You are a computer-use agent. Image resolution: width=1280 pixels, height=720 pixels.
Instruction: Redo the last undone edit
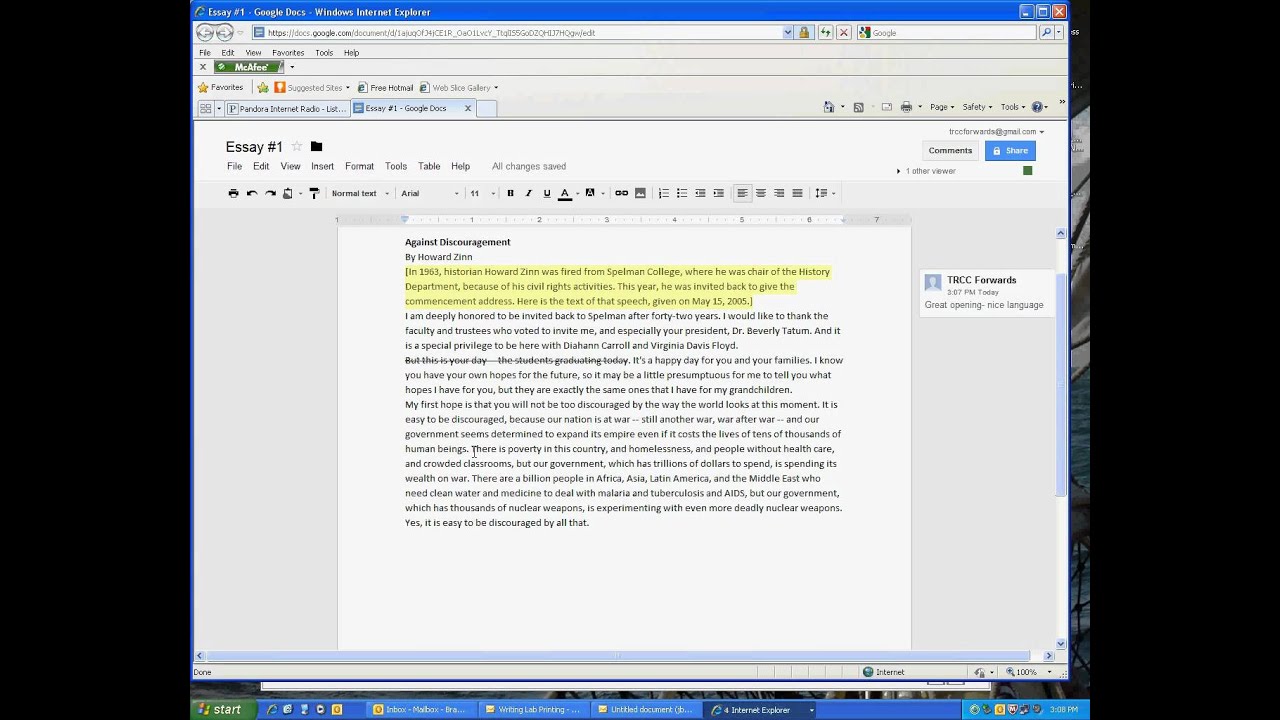pyautogui.click(x=270, y=193)
